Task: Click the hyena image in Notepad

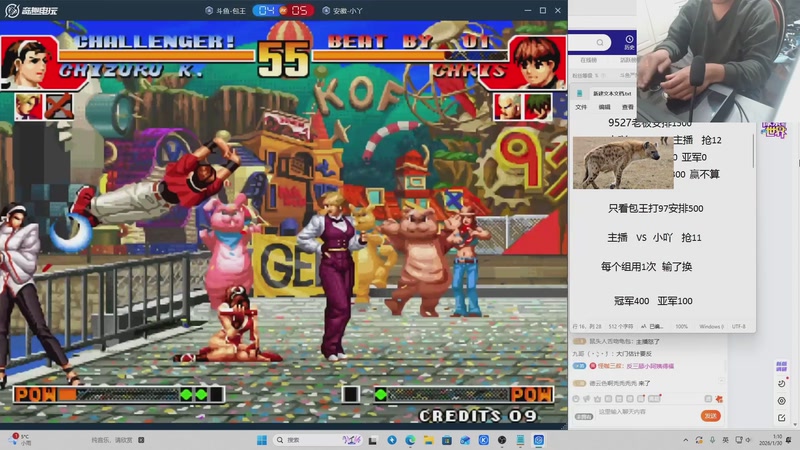Action: point(623,162)
